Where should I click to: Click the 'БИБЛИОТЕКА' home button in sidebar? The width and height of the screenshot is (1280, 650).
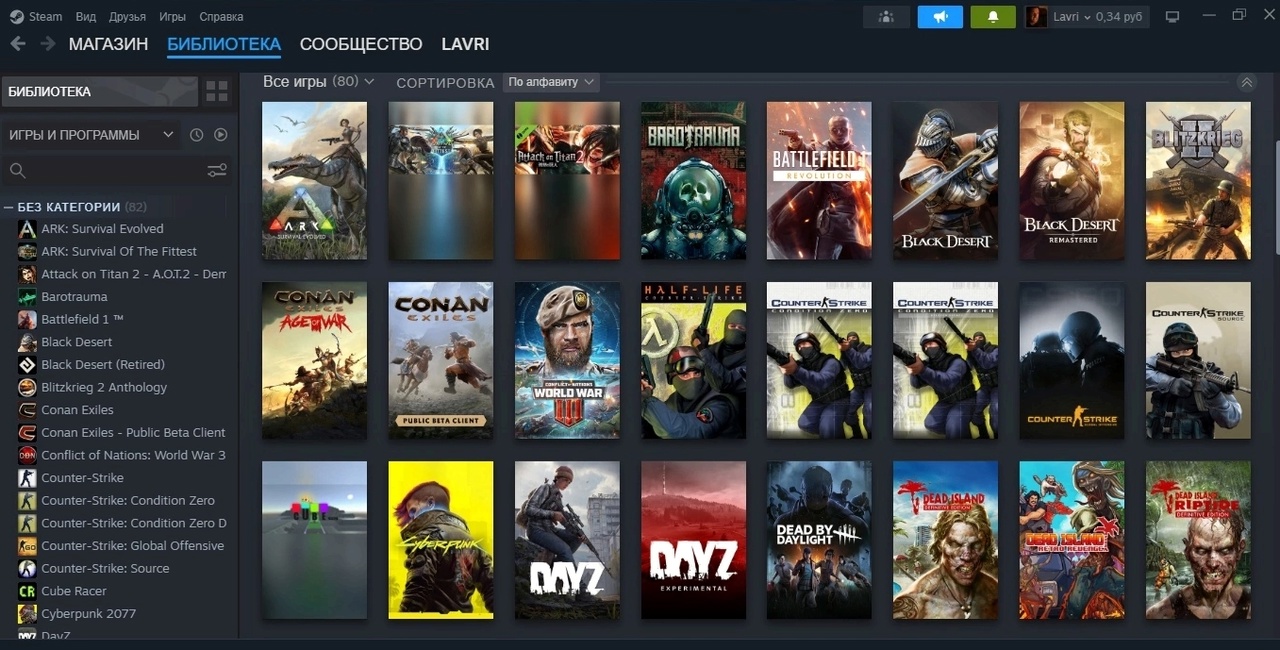(x=99, y=92)
